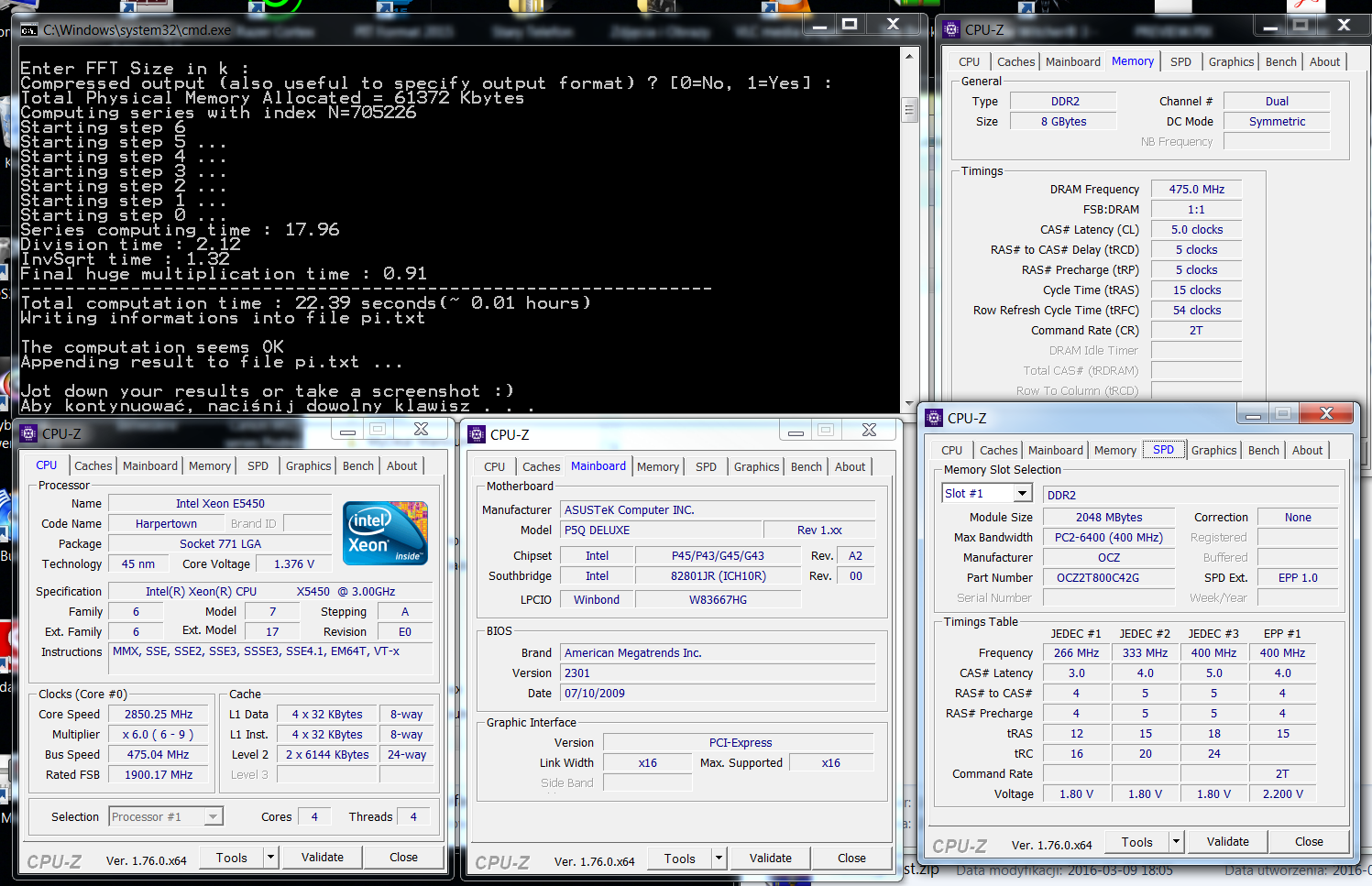Select About tab in the Mainboard window
Screen dimensions: 1372x886
pyautogui.click(x=850, y=466)
